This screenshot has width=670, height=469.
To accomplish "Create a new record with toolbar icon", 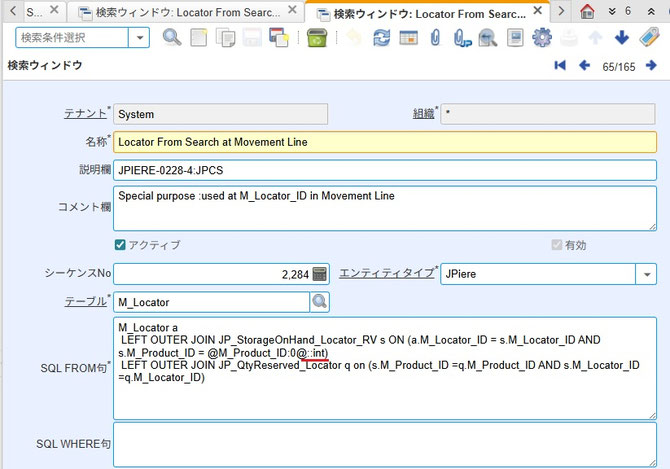I will pyautogui.click(x=199, y=38).
